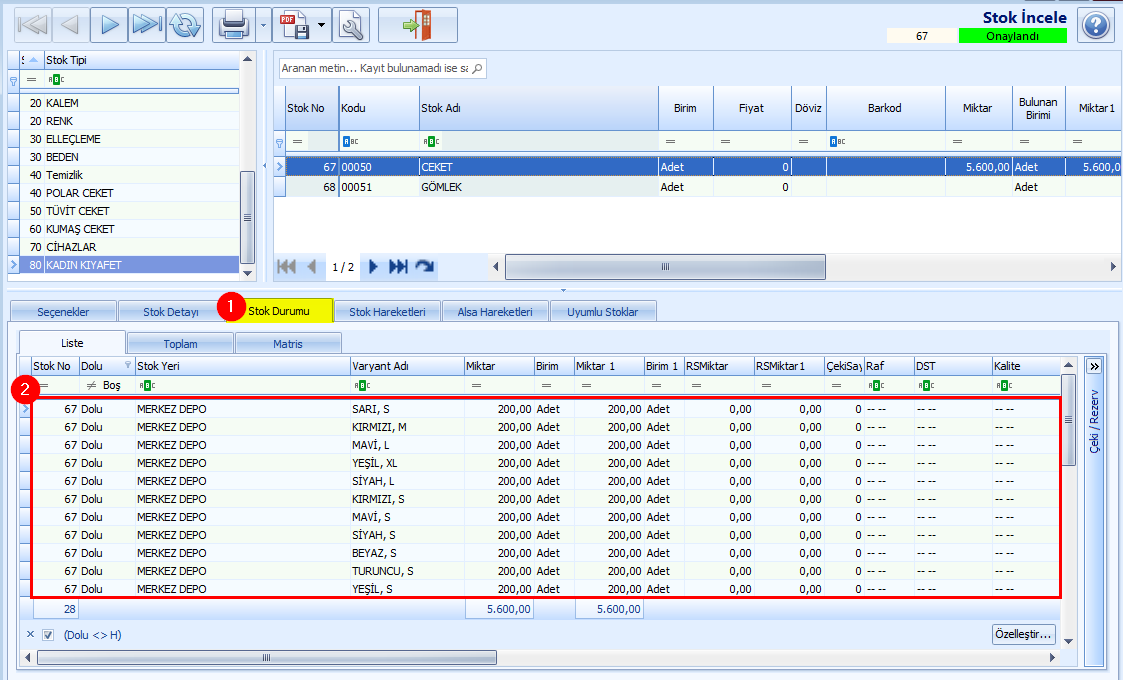
Task: Open PDF export dropdown arrow
Action: [322, 25]
